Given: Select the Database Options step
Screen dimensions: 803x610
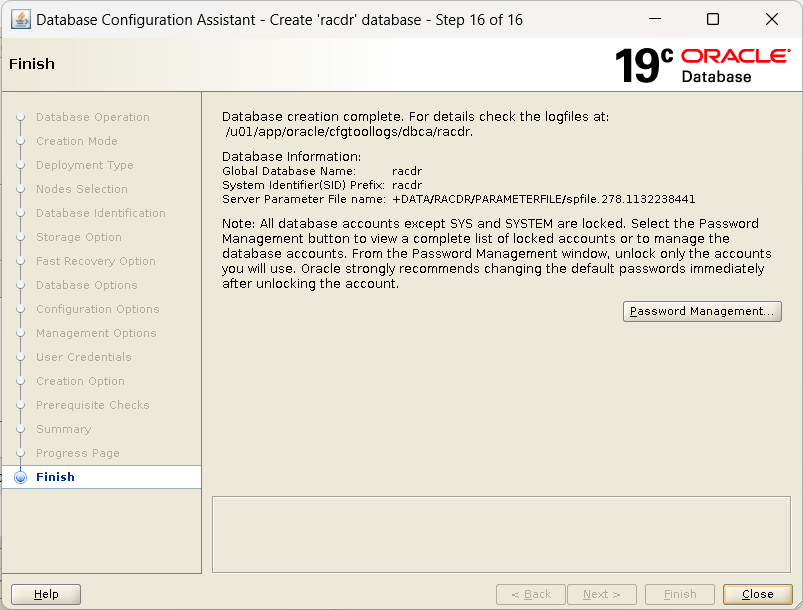Looking at the screenshot, I should pyautogui.click(x=87, y=285).
